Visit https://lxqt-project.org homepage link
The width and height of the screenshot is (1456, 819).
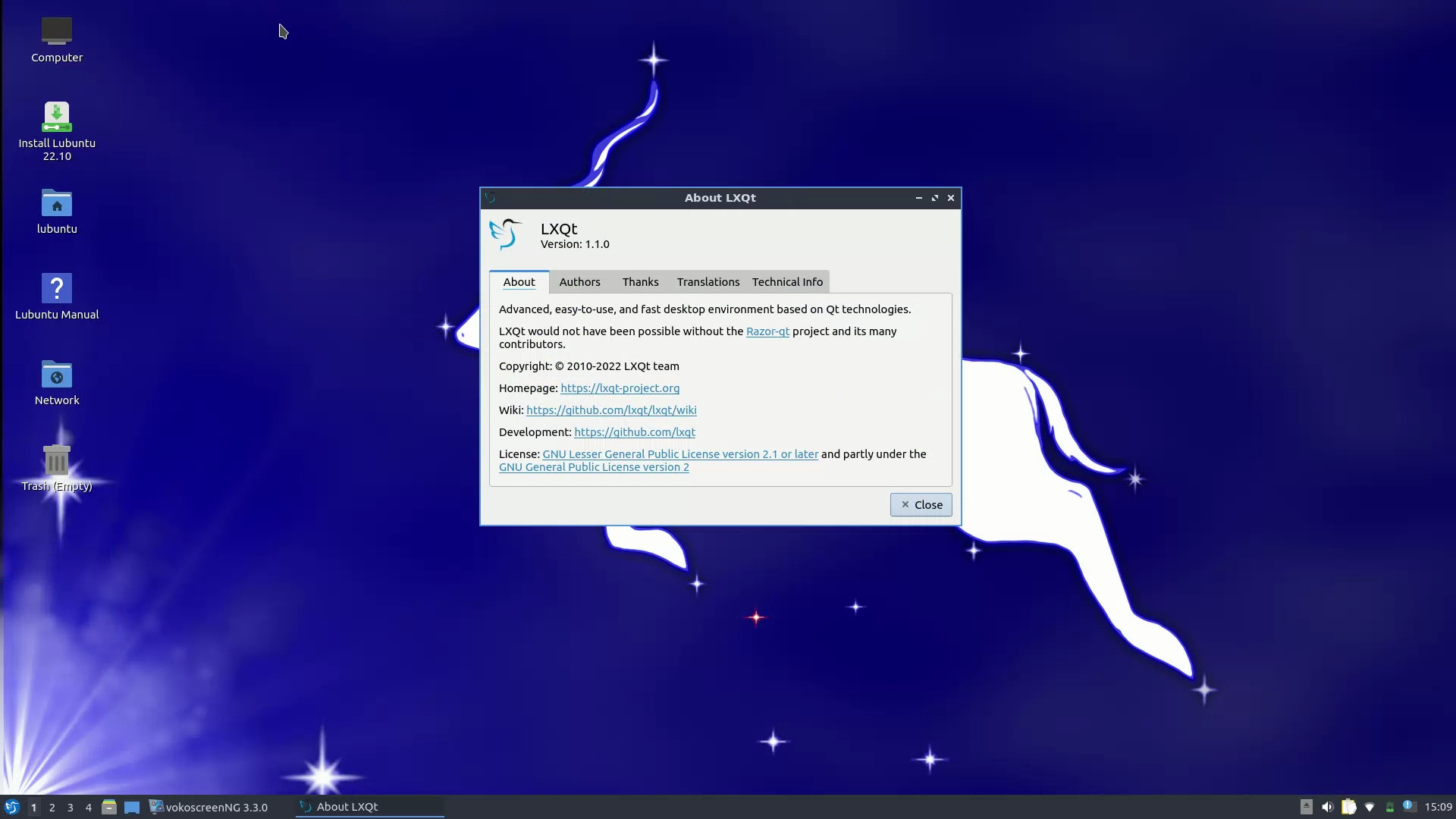(x=620, y=388)
